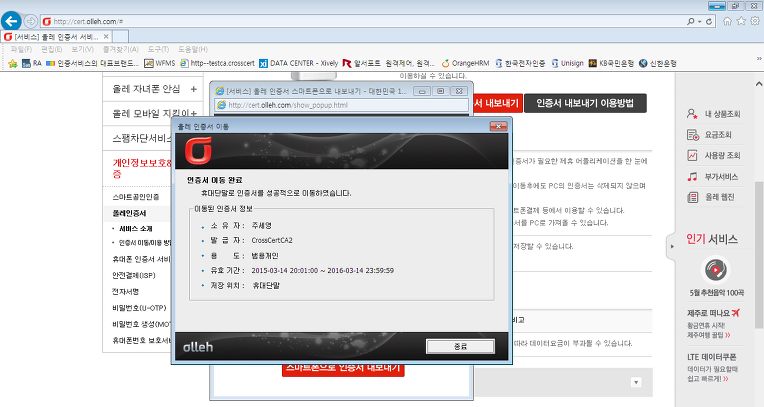Open the 신한은행 bookmark

(x=658, y=63)
